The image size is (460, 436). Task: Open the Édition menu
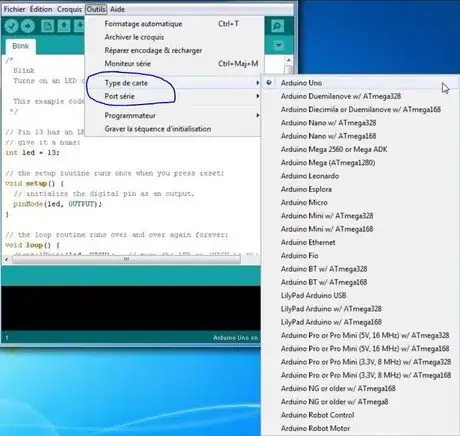point(41,9)
